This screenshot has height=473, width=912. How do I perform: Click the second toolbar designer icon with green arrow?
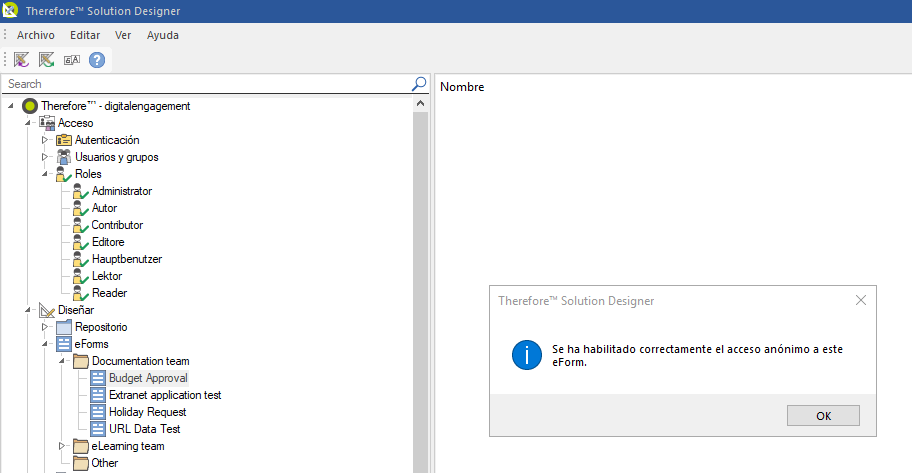[47, 59]
